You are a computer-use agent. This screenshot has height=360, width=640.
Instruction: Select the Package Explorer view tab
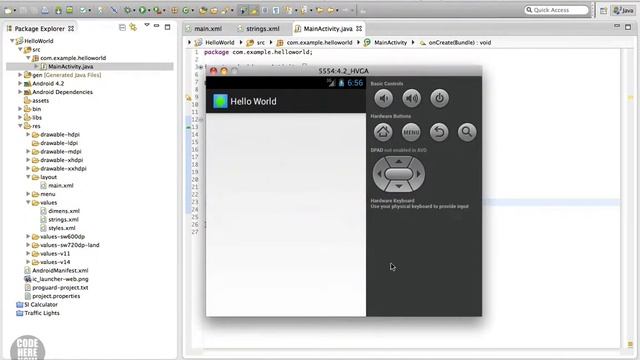40,29
